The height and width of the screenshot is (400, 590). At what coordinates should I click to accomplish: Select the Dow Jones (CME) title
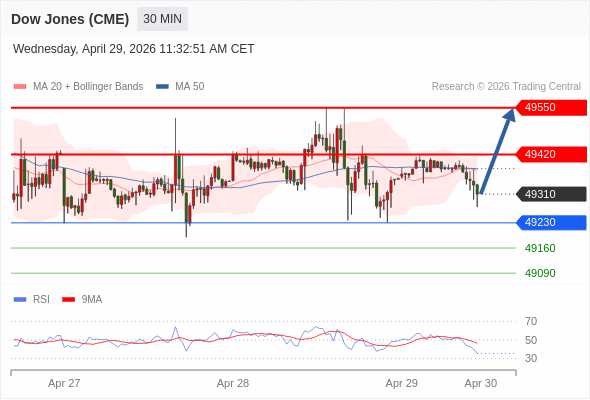point(70,19)
